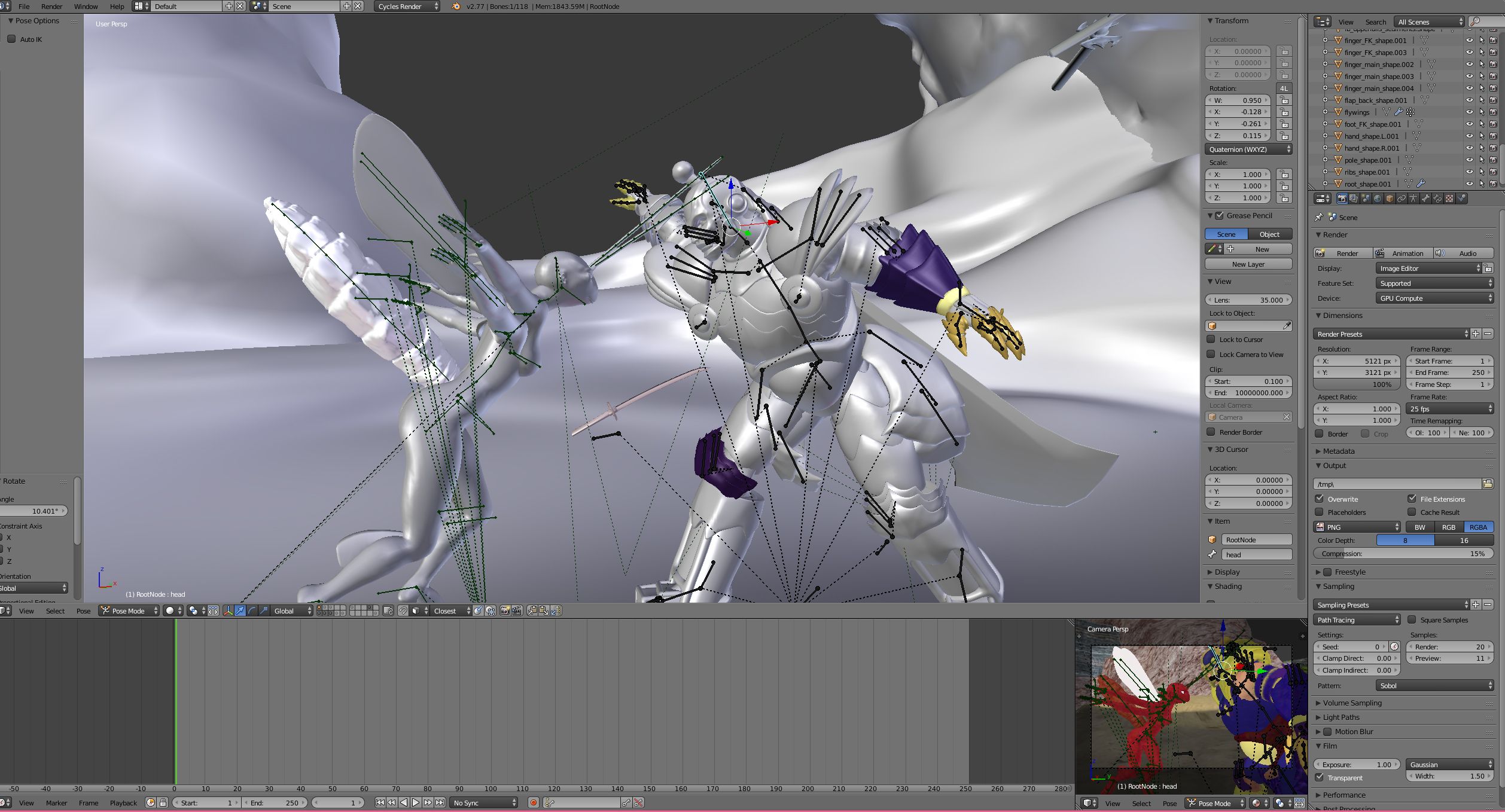
Task: Enable the rotate manipulator in viewport header
Action: [x=252, y=610]
